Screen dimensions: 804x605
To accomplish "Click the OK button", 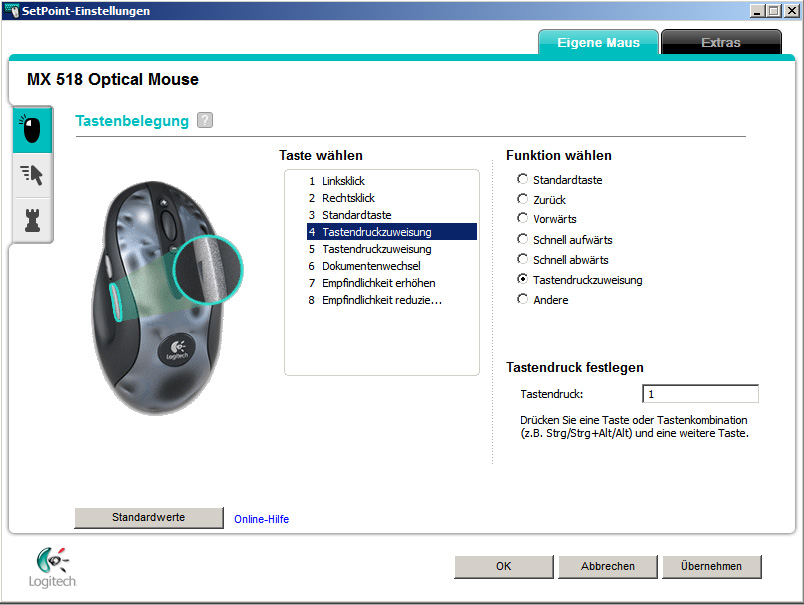I will pyautogui.click(x=504, y=566).
